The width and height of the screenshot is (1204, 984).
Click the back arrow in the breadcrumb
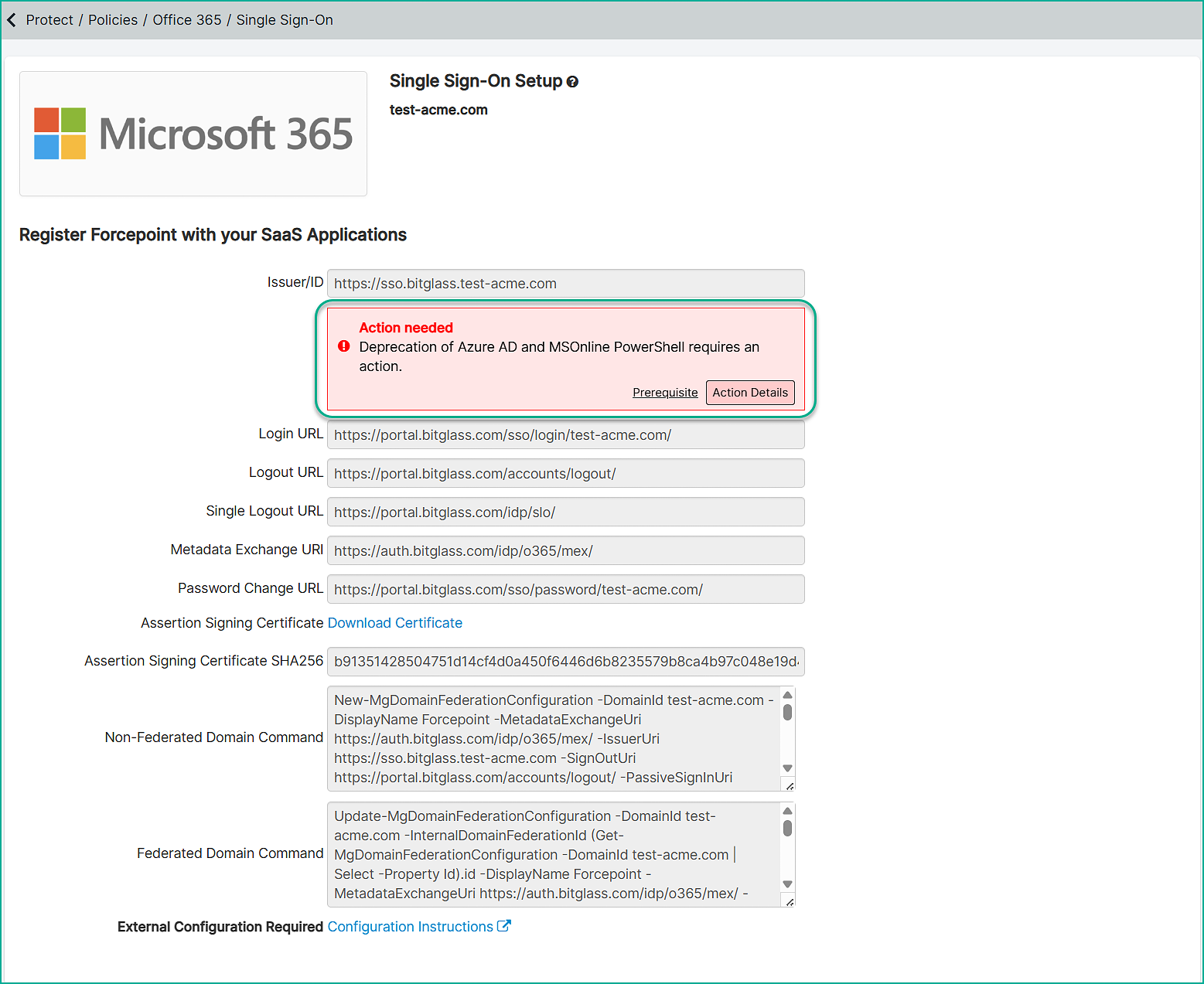12,20
